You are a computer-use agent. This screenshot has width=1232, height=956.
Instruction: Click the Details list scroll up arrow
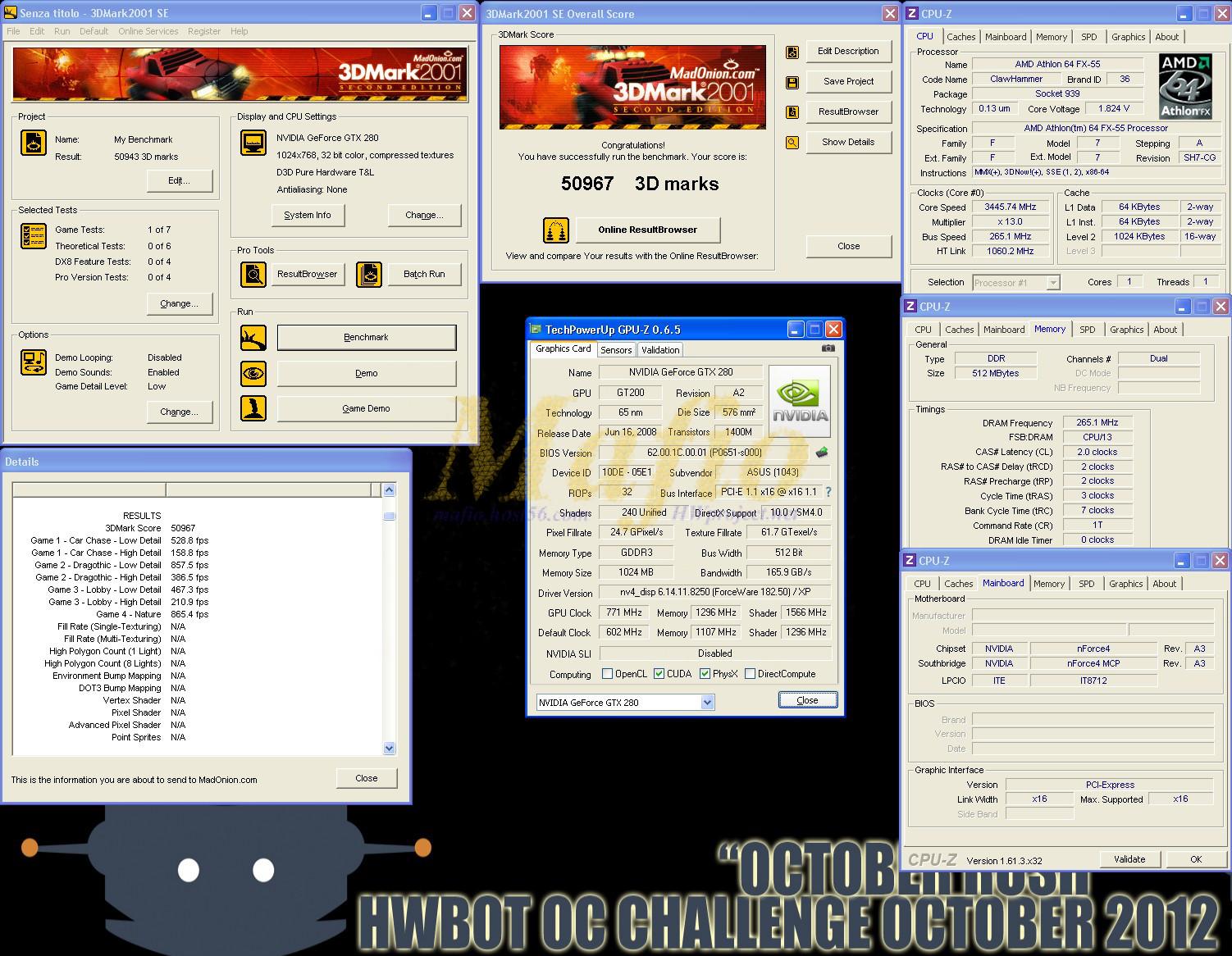point(390,489)
